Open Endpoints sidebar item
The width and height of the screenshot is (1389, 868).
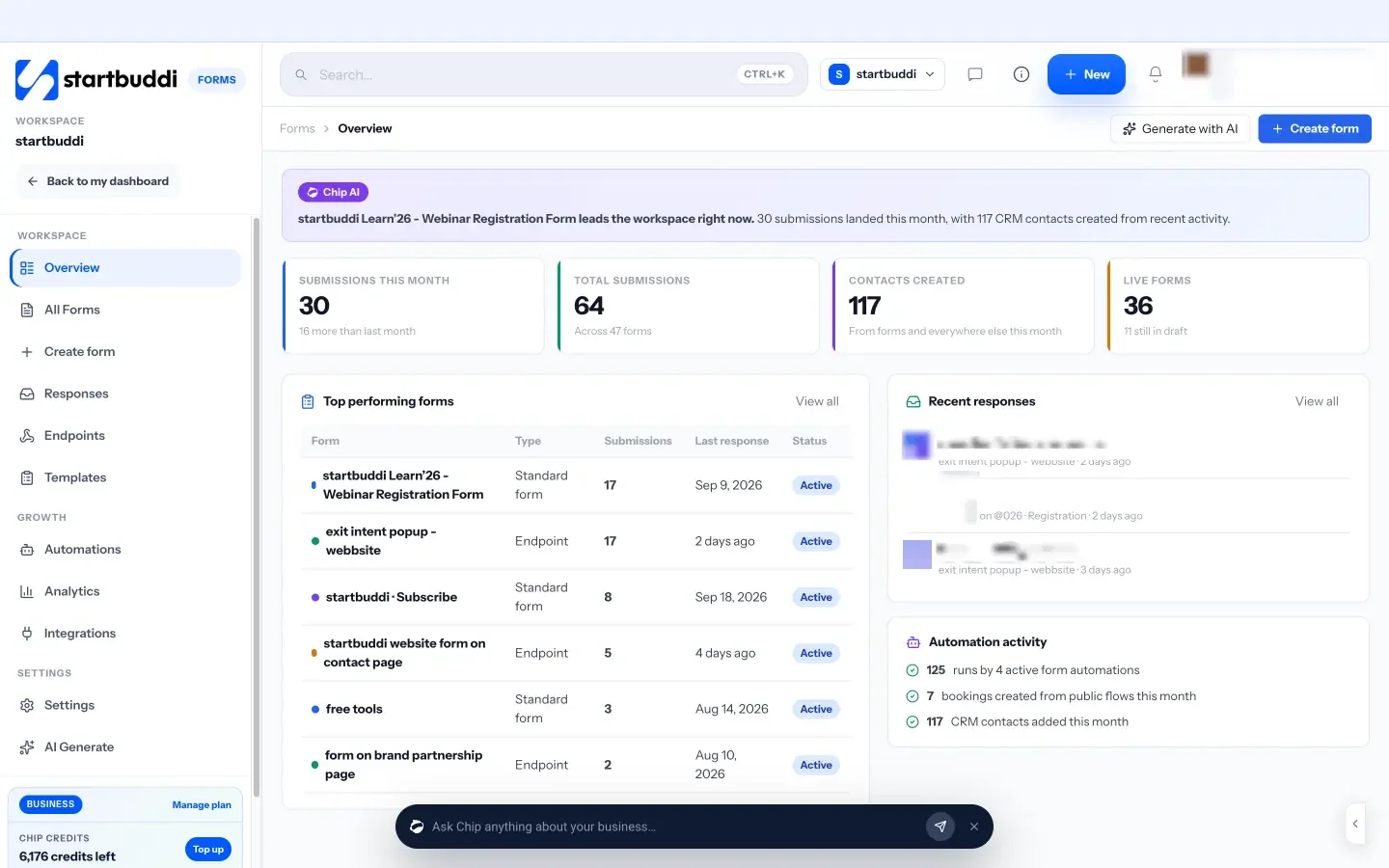125,436
